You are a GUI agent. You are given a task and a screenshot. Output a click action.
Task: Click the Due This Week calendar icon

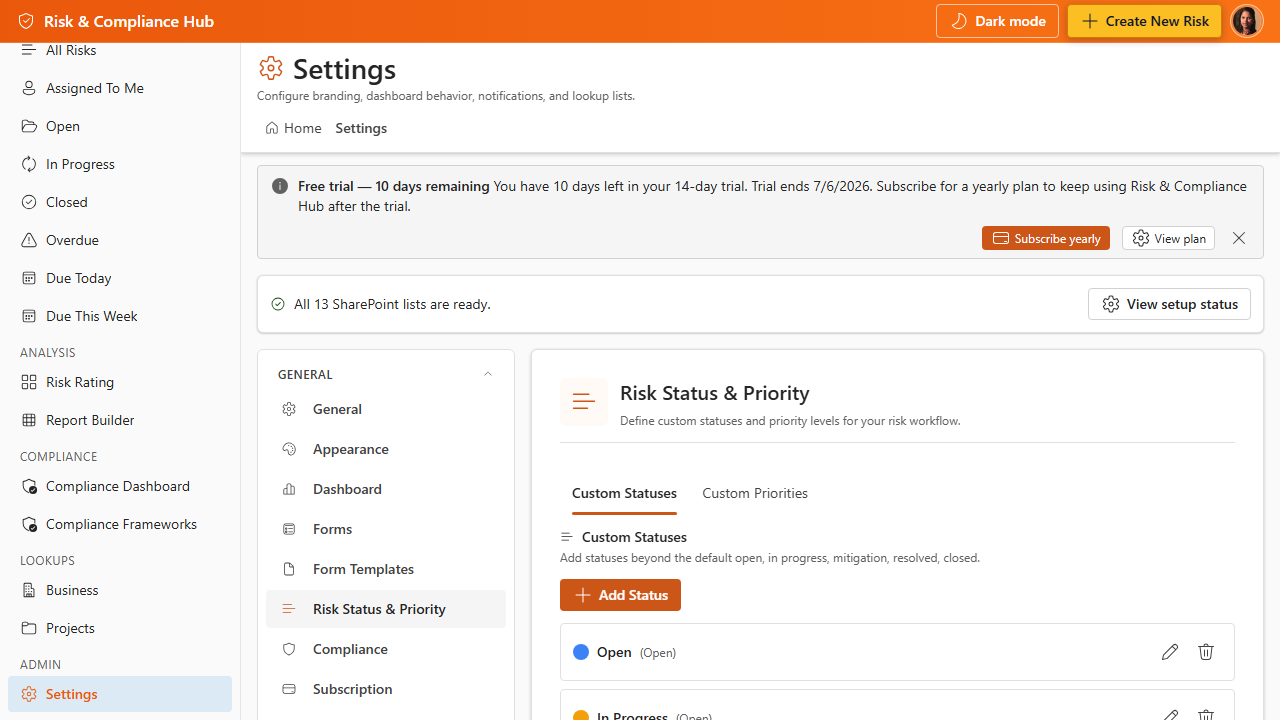[x=29, y=316]
